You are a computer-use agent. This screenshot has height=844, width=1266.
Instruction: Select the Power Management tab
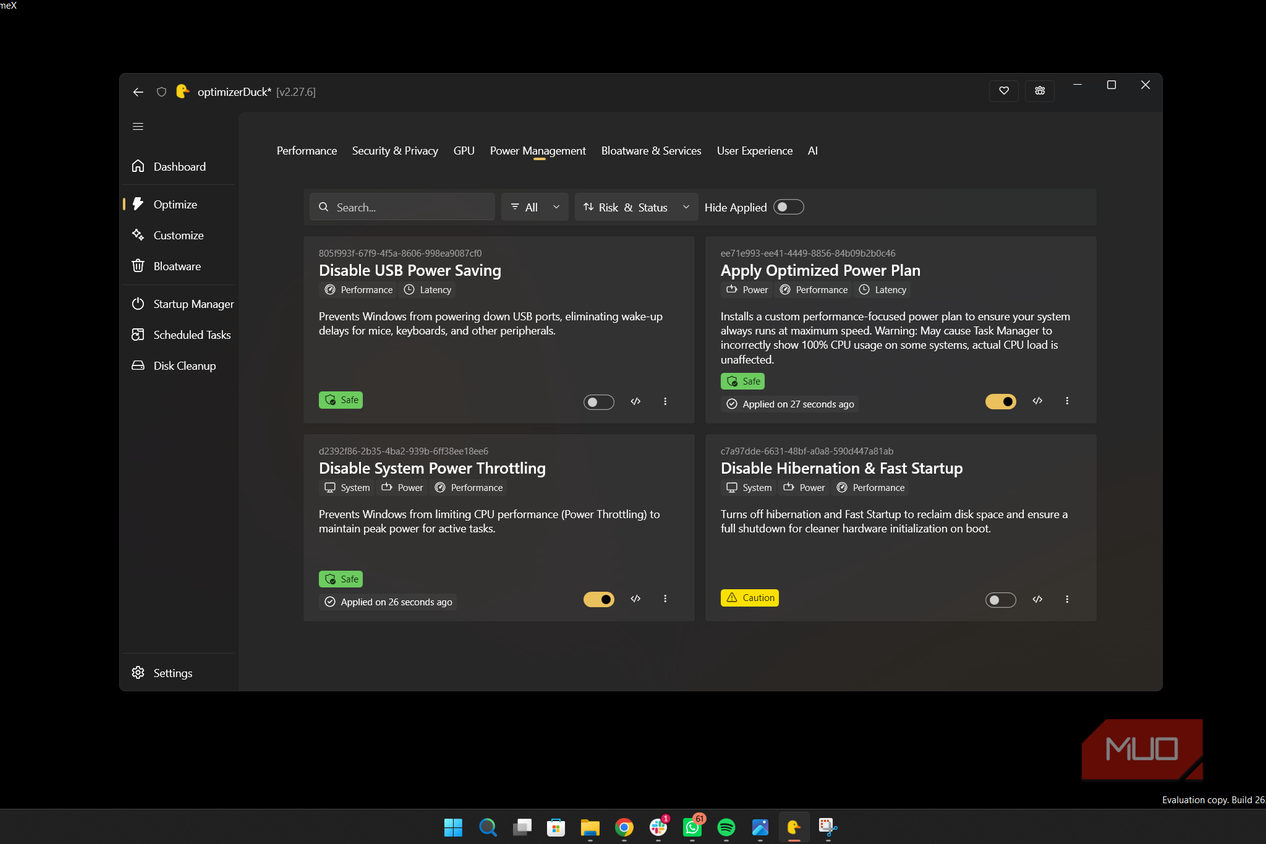538,151
